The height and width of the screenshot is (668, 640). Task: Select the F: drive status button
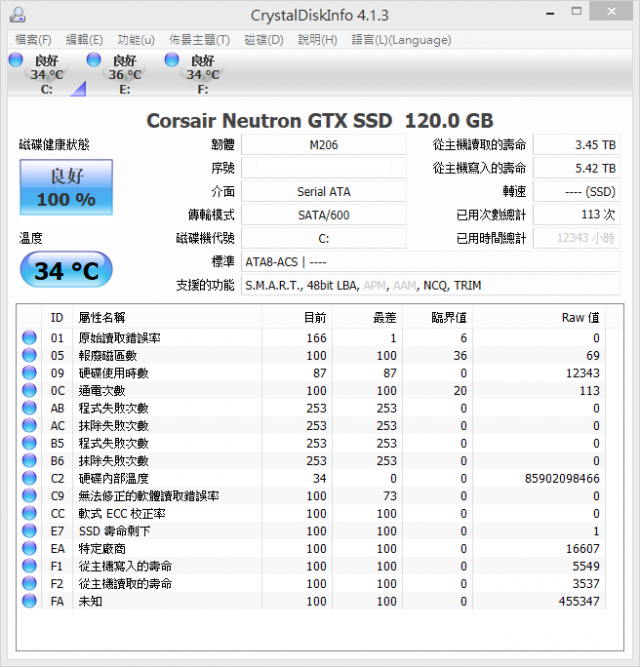pos(203,74)
